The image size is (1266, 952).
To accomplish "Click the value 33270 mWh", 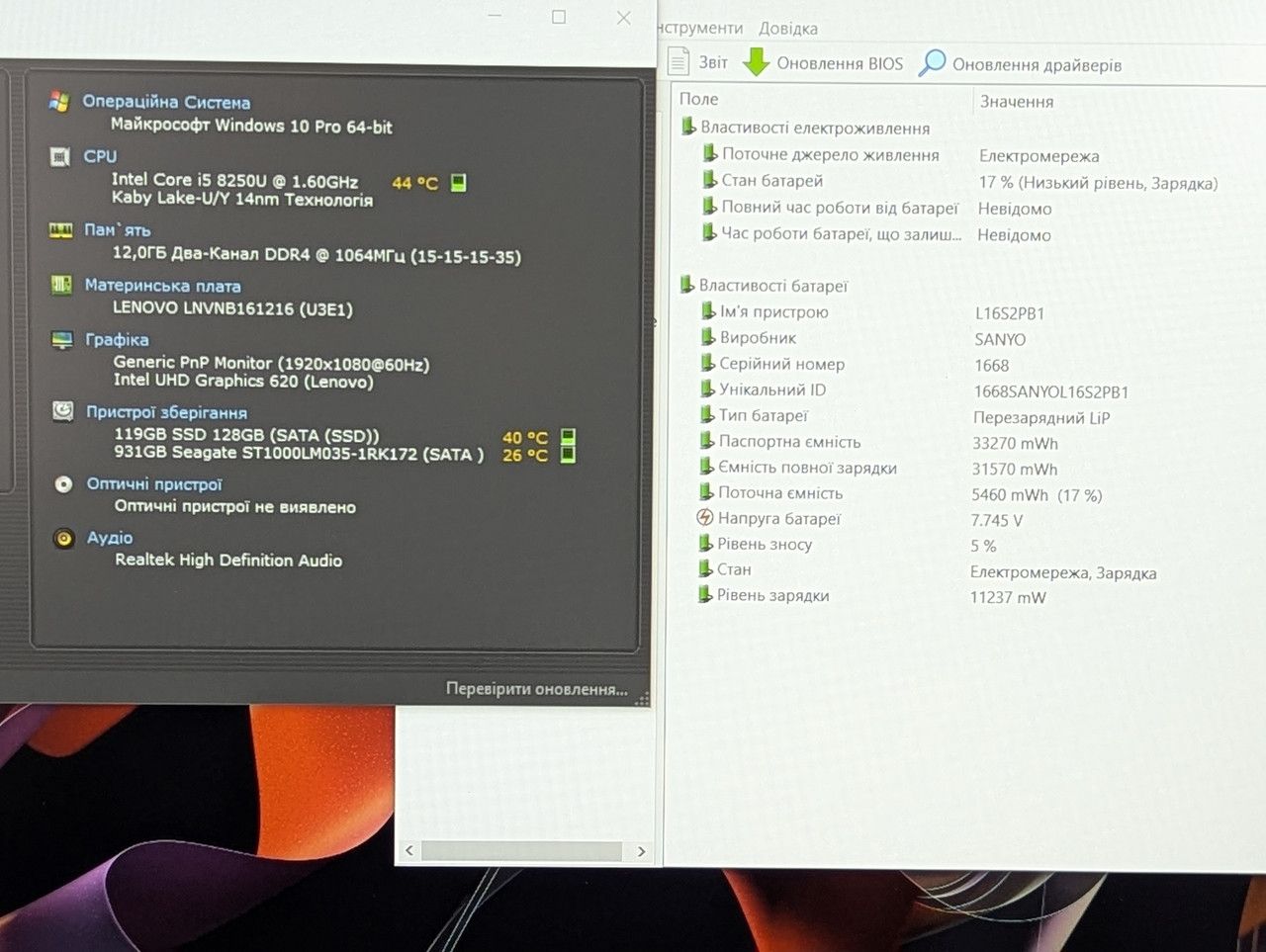I will (x=1015, y=444).
